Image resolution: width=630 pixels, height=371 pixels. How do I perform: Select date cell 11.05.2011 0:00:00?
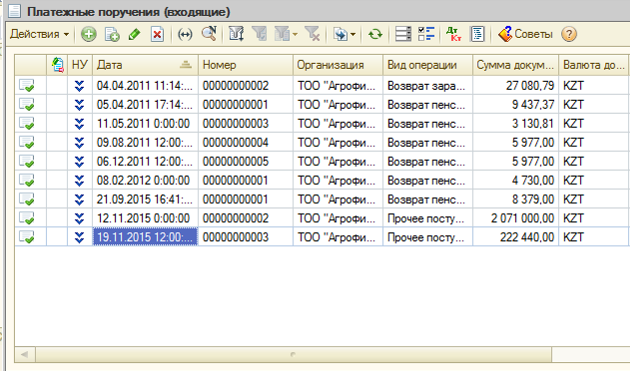tap(145, 123)
